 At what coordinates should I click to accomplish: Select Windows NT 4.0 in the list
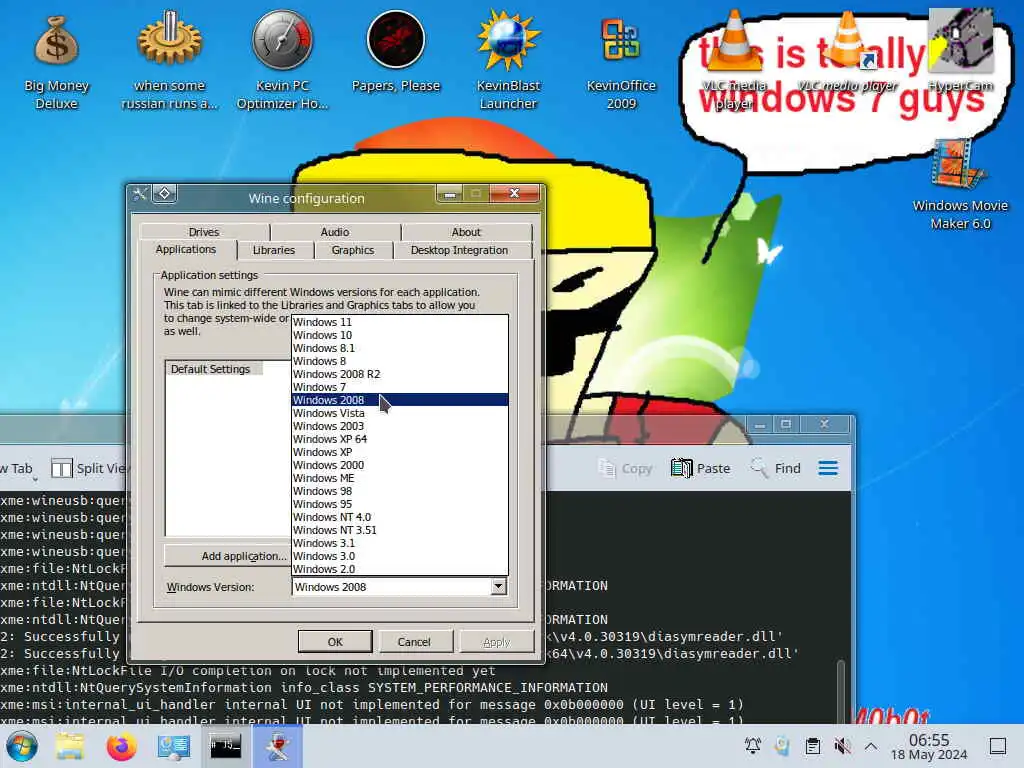pos(400,517)
